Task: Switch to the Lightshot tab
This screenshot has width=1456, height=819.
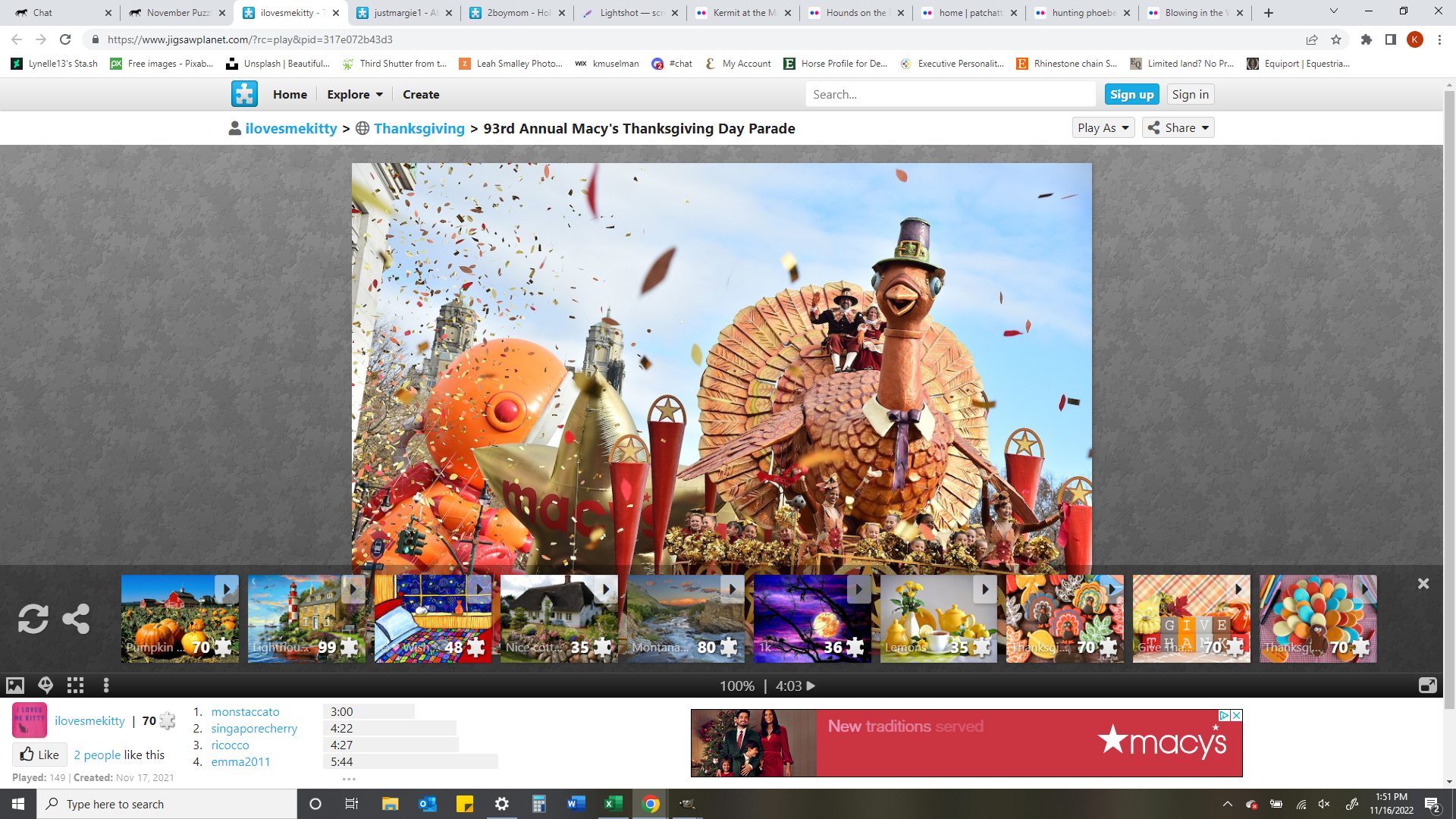Action: [631, 13]
